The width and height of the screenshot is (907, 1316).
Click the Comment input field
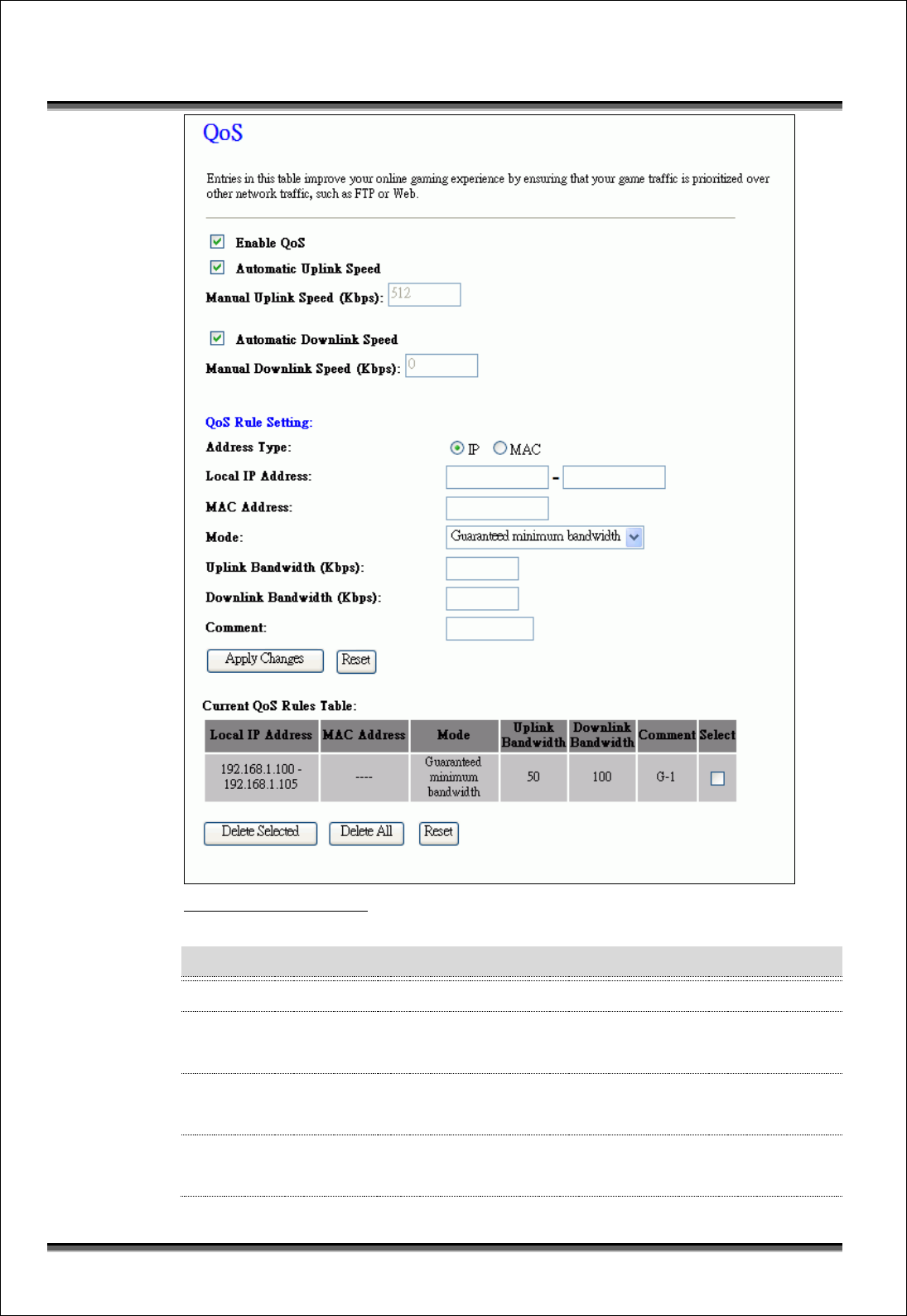coord(490,629)
